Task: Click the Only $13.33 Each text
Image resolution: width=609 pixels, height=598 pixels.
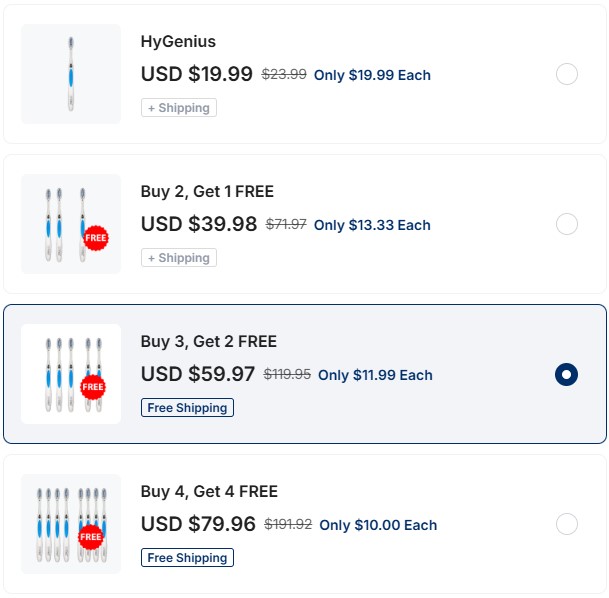Action: click(372, 225)
